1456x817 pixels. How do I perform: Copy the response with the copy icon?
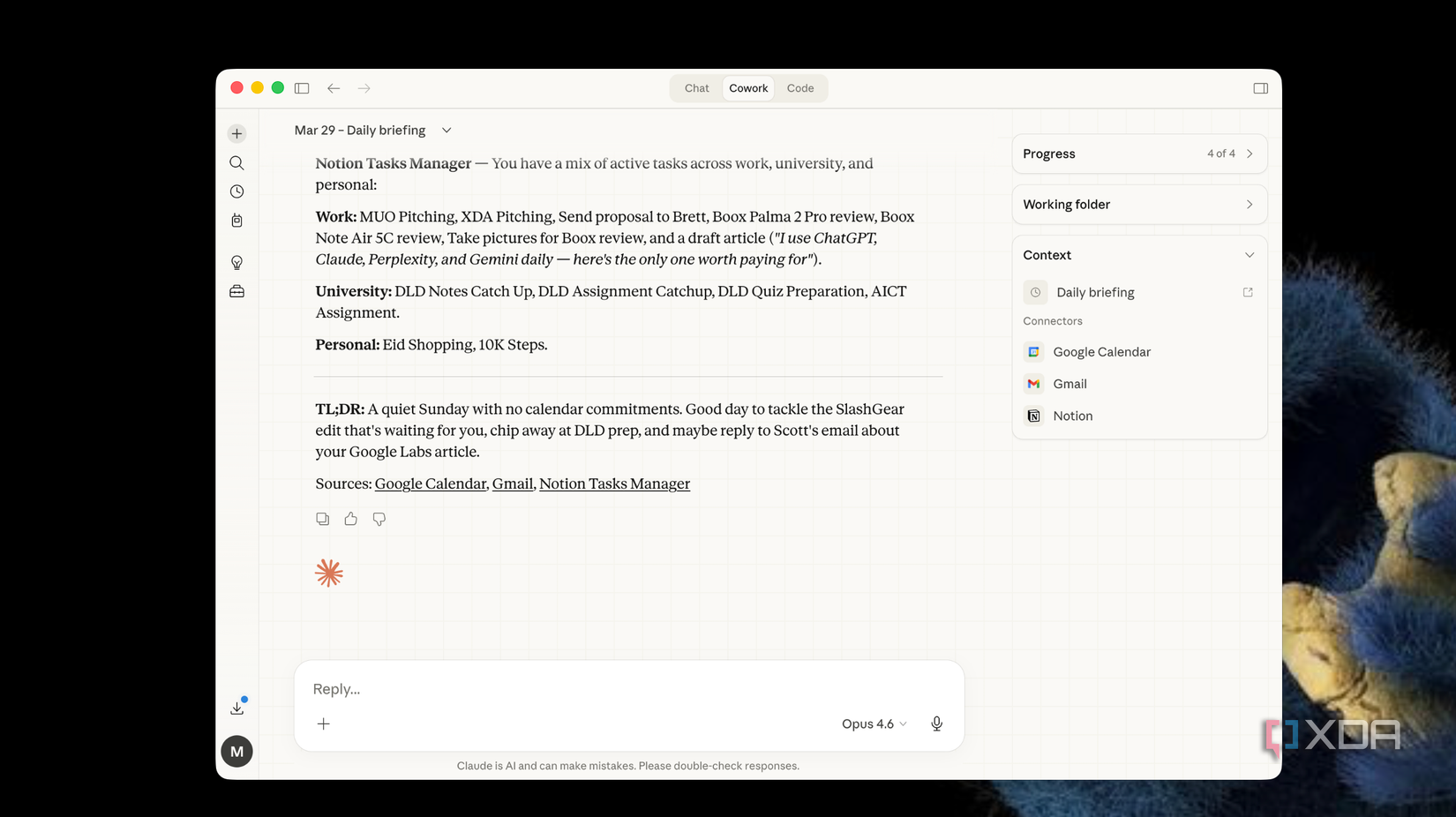(323, 519)
